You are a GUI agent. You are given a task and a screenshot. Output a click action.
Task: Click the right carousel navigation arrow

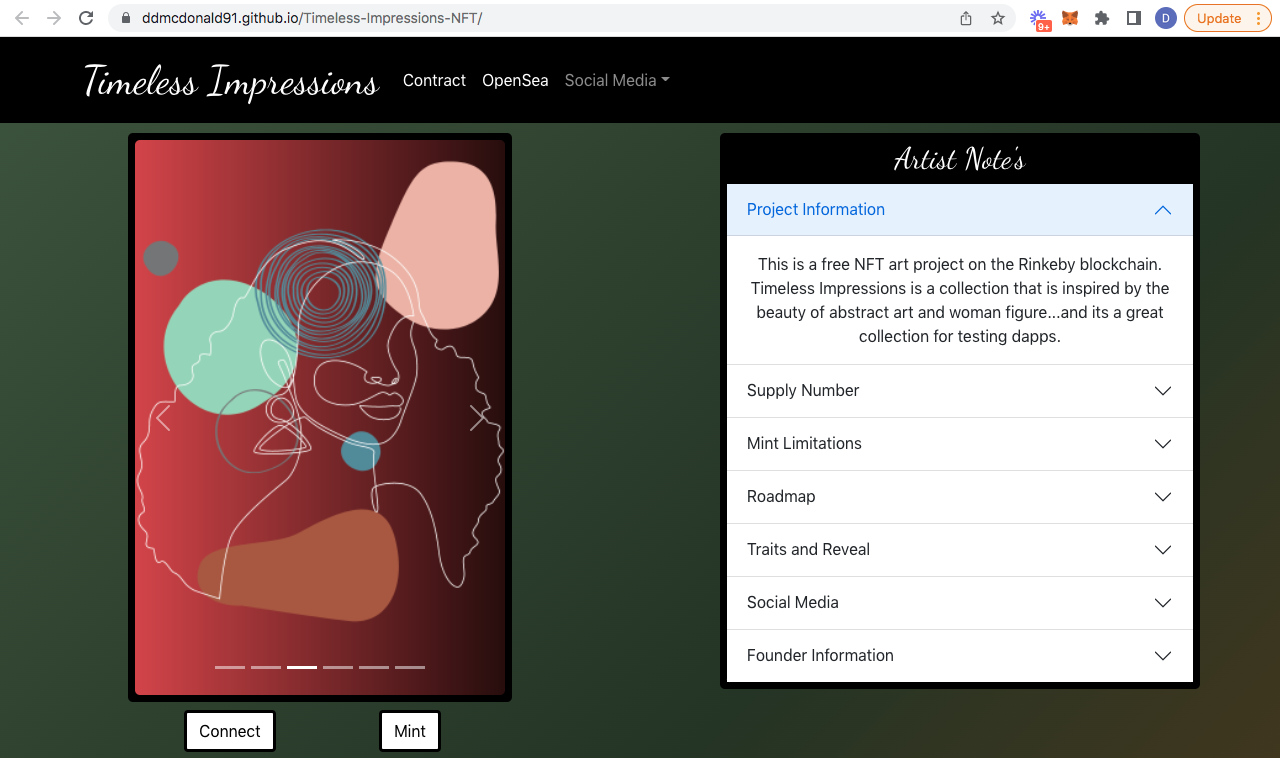pos(478,417)
